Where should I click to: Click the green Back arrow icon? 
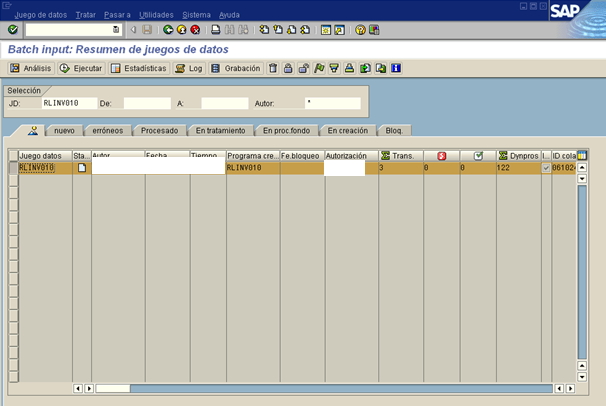click(x=167, y=30)
